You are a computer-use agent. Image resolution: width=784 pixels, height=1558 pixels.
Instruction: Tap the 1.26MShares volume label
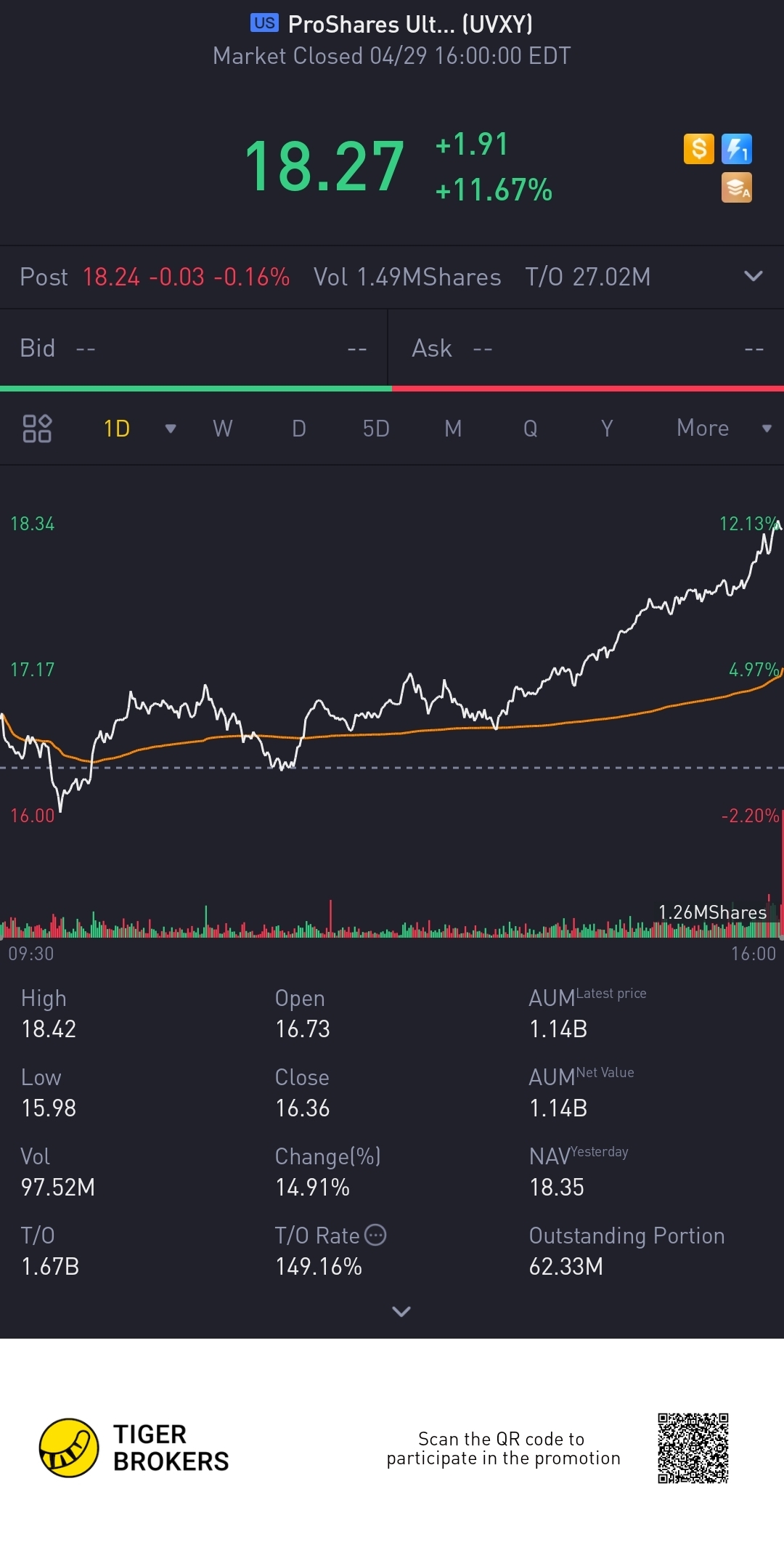tap(712, 912)
